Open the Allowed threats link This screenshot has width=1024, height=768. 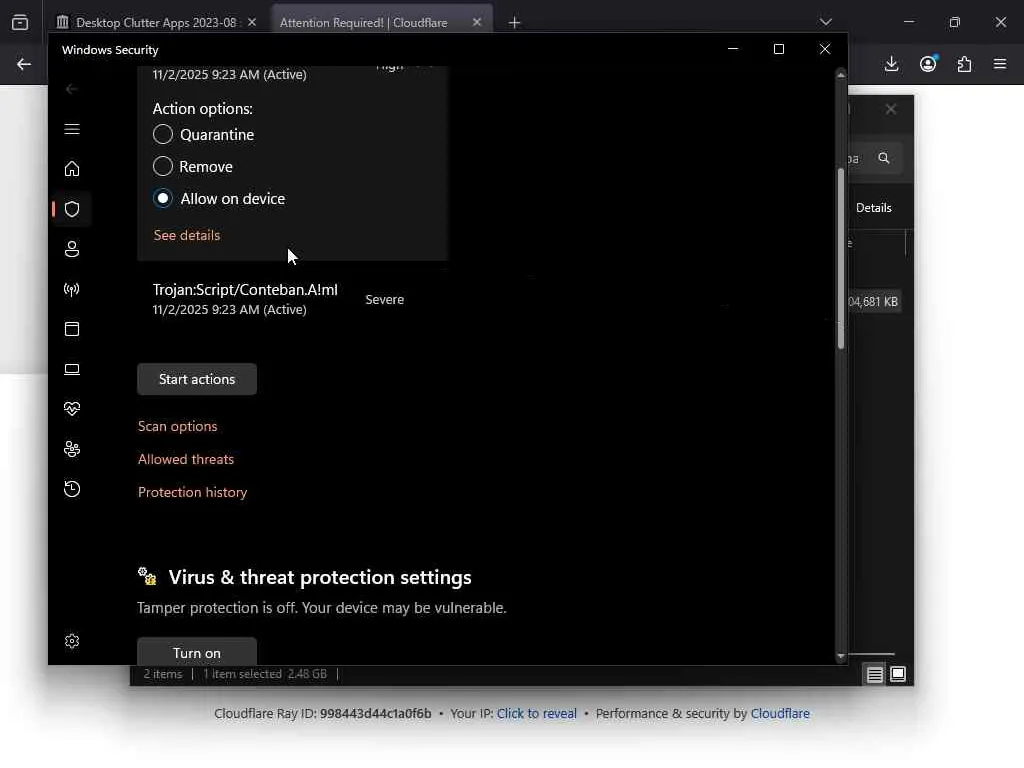(x=186, y=459)
